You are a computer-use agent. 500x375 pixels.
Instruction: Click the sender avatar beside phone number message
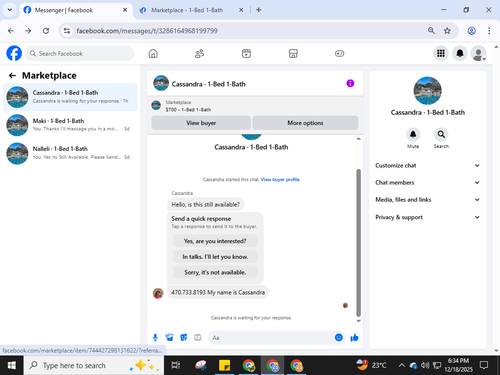[158, 293]
